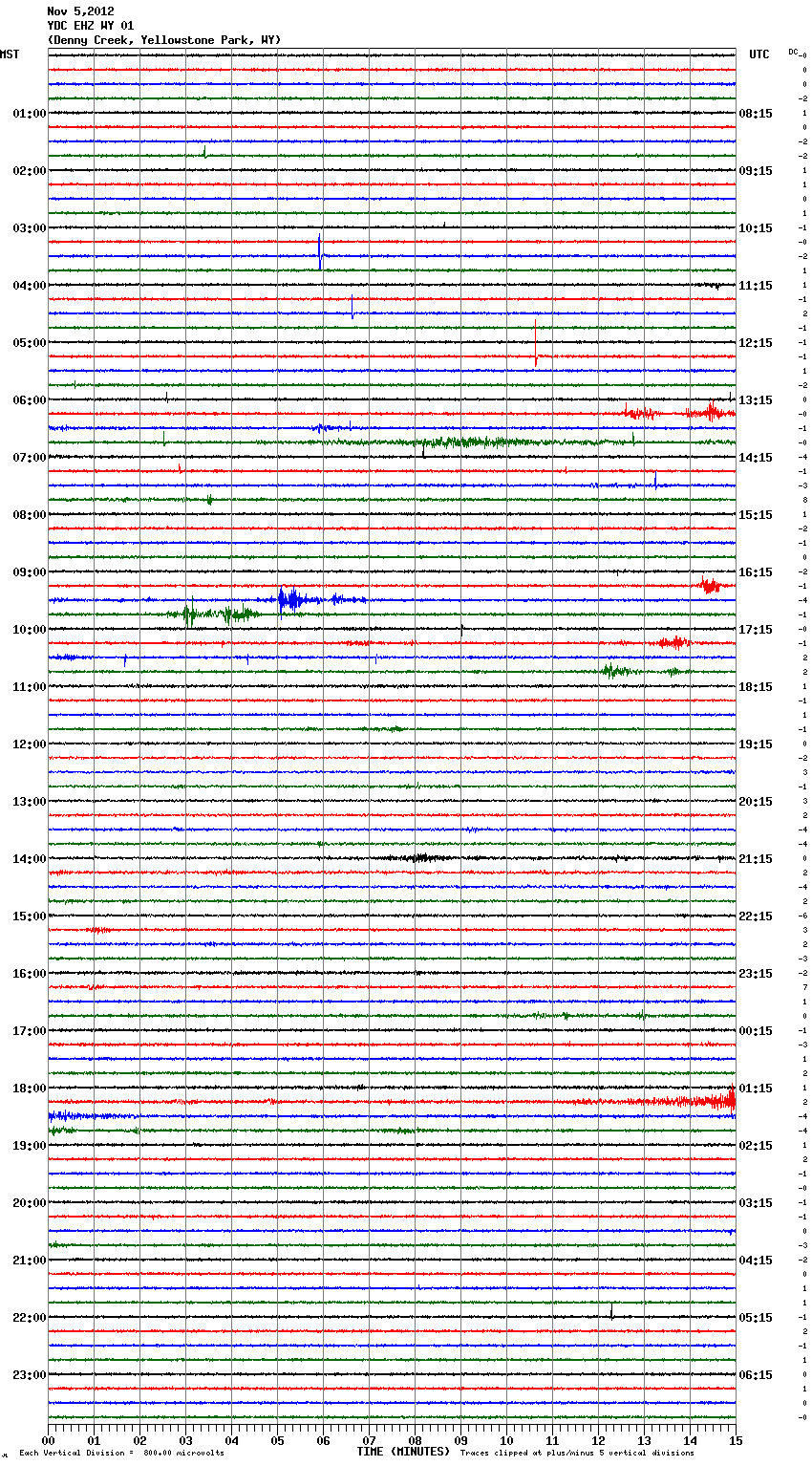This screenshot has height=1466, width=812.
Task: Select the 18:00 MST row label
Action: tap(30, 1089)
